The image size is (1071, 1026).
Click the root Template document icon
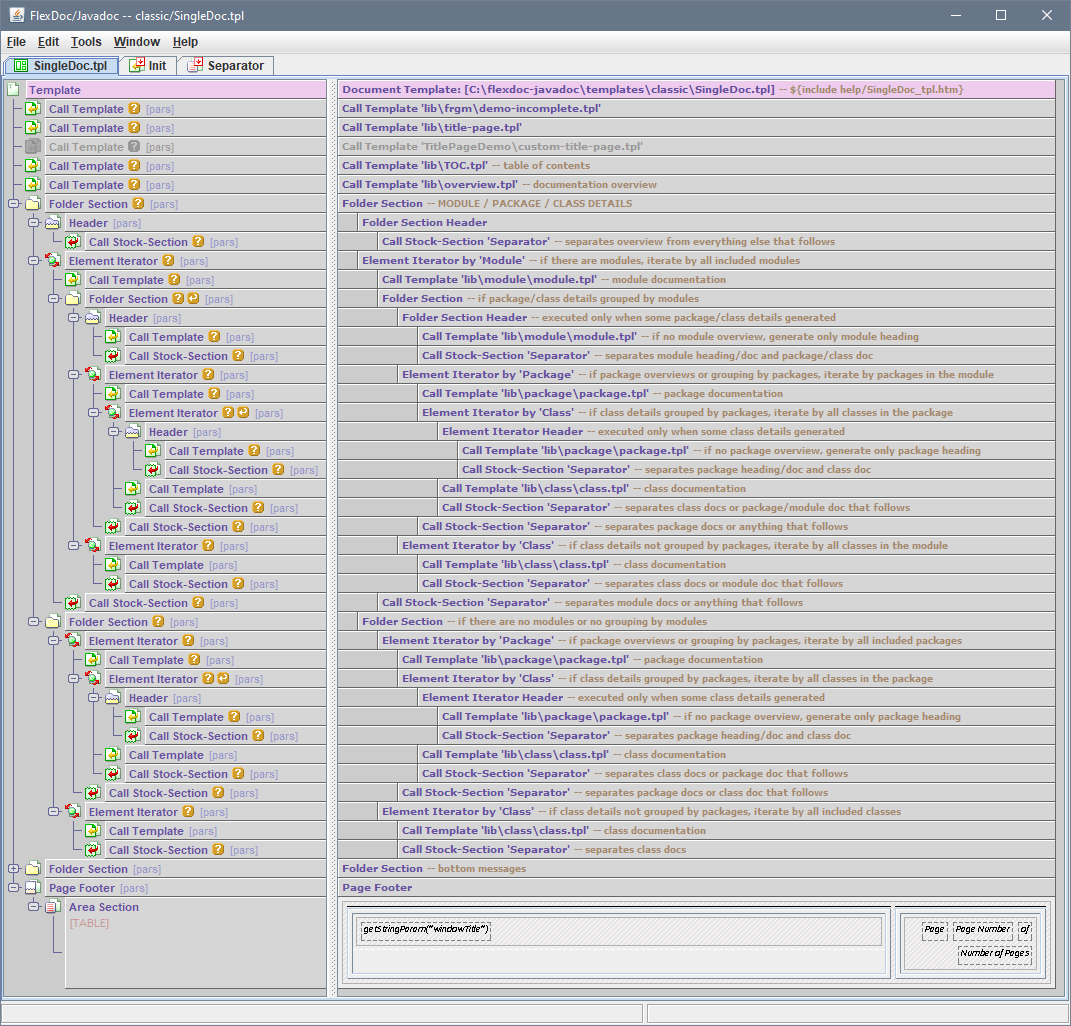point(13,90)
